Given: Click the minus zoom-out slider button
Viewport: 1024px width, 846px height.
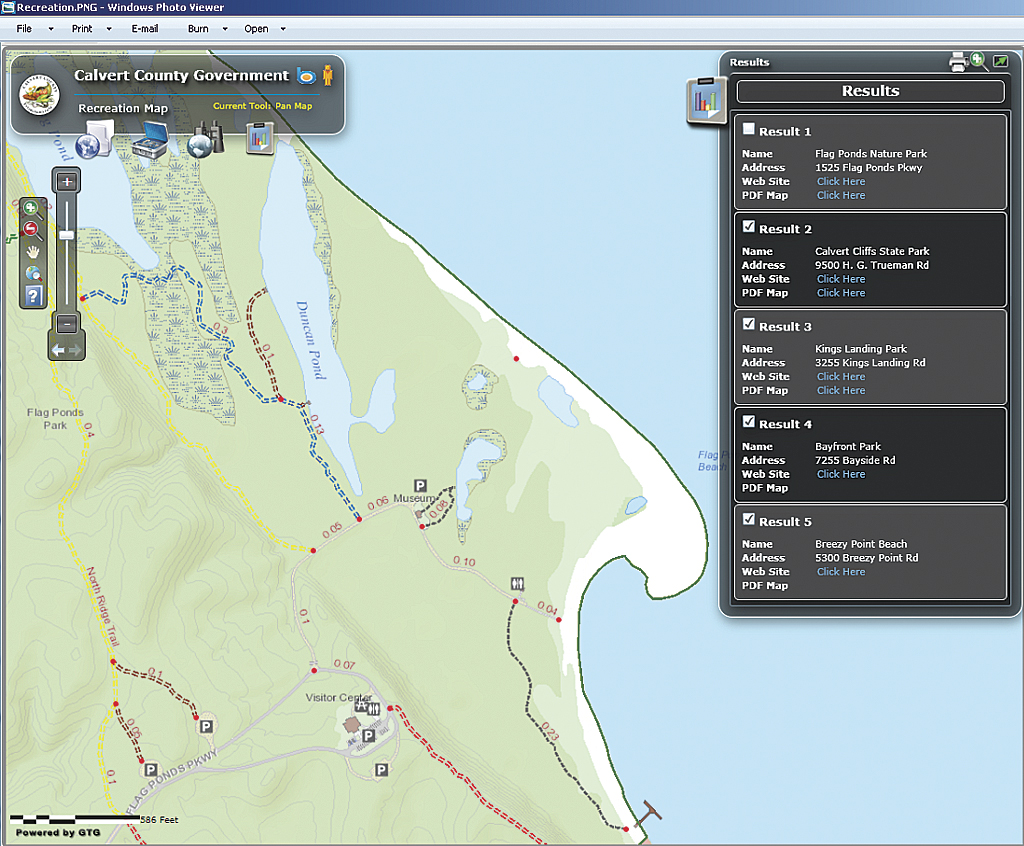Looking at the screenshot, I should 67,323.
